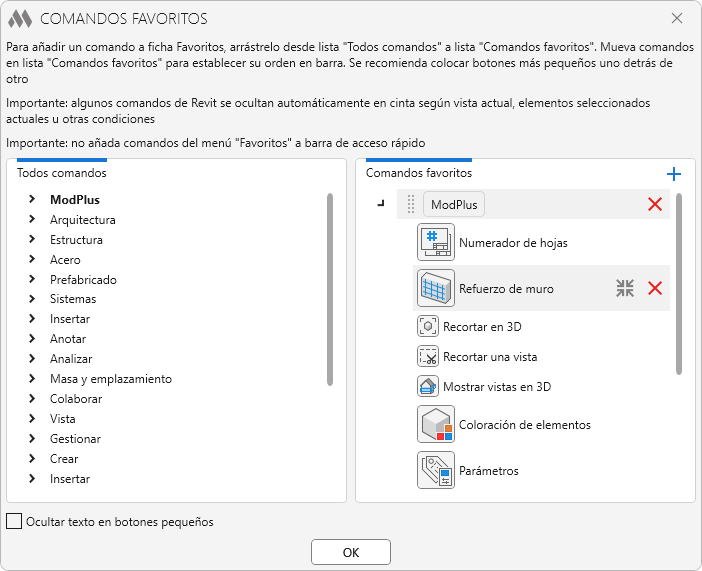This screenshot has height=571, width=702.
Task: Collapse the ModPlus favorites group arrow
Action: [x=381, y=204]
